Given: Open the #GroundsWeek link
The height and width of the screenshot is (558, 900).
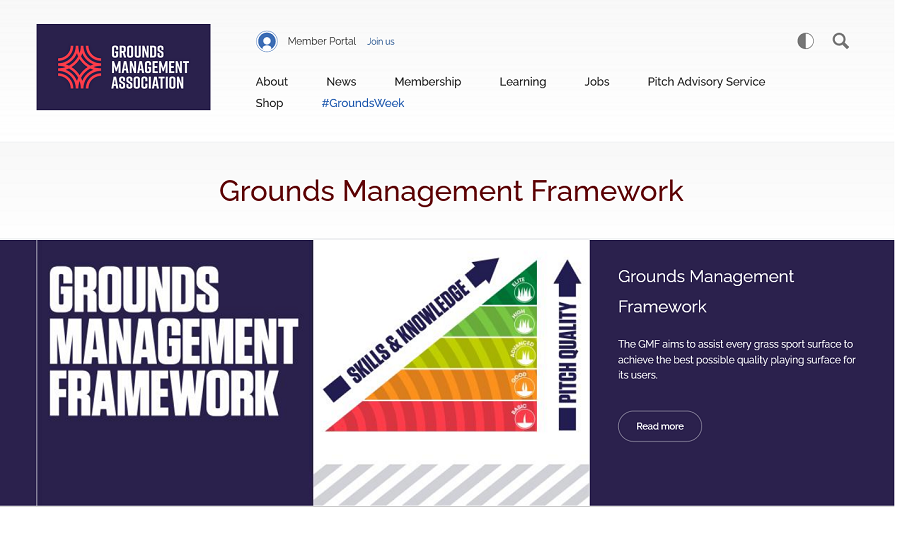Looking at the screenshot, I should 363,103.
